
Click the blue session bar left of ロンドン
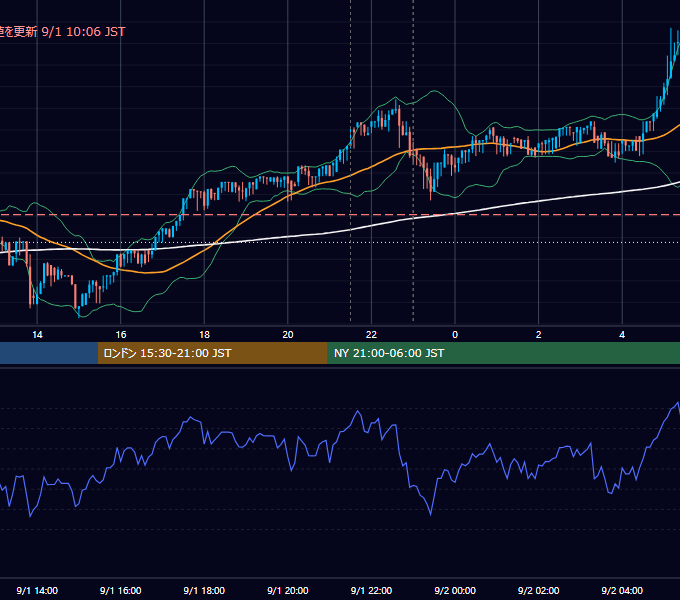[x=49, y=353]
